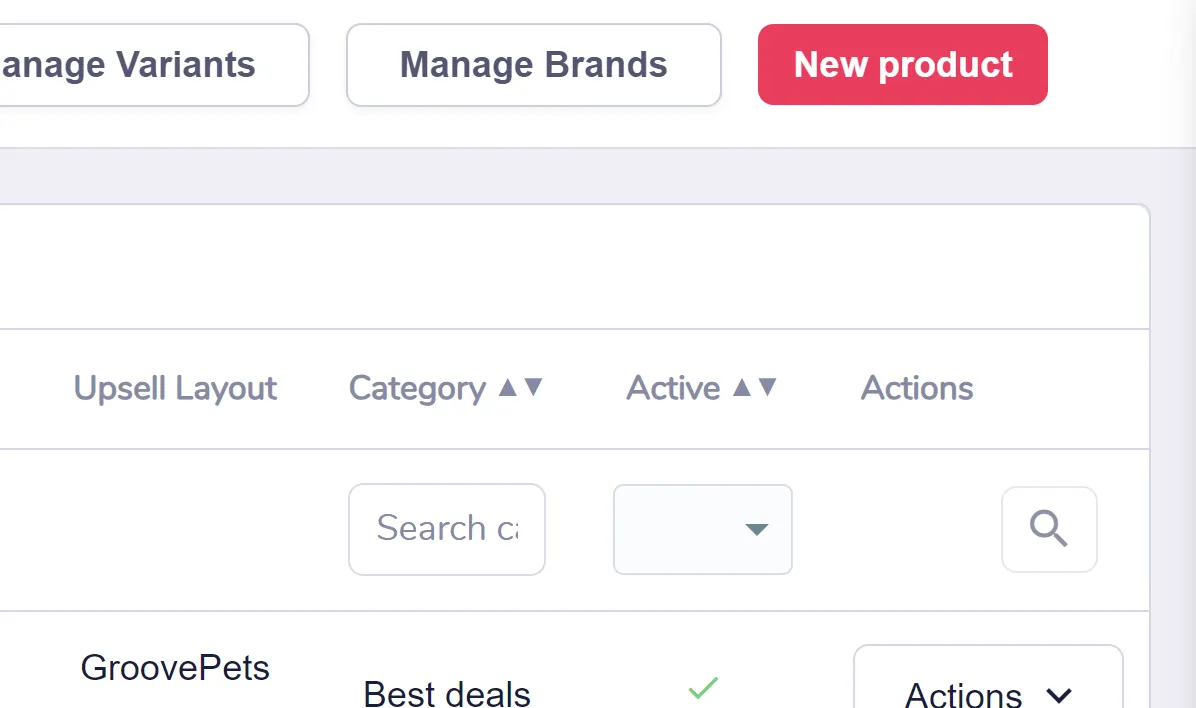1196x708 pixels.
Task: Focus the Search category input field
Action: [x=447, y=529]
